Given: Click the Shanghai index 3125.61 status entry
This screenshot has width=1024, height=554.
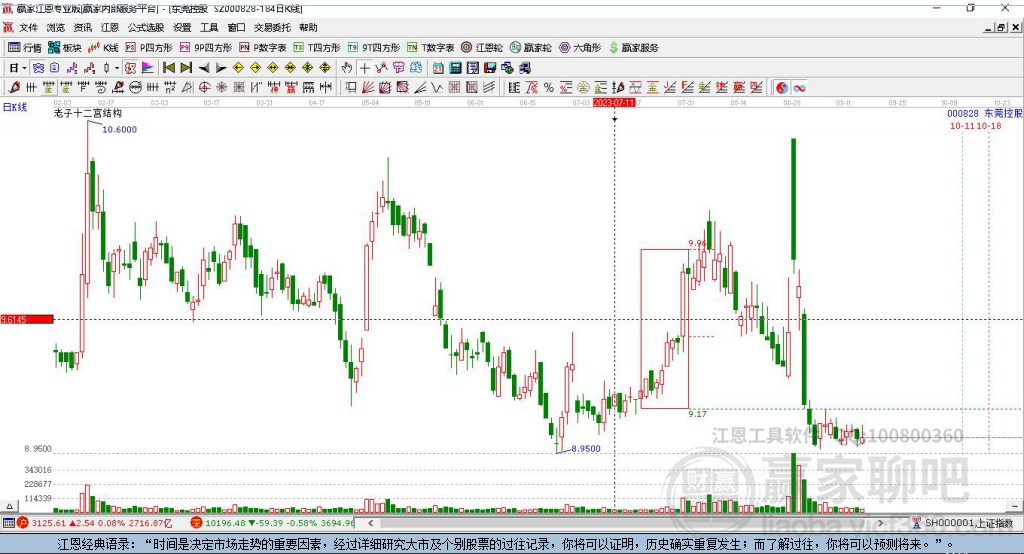Looking at the screenshot, I should point(95,523).
